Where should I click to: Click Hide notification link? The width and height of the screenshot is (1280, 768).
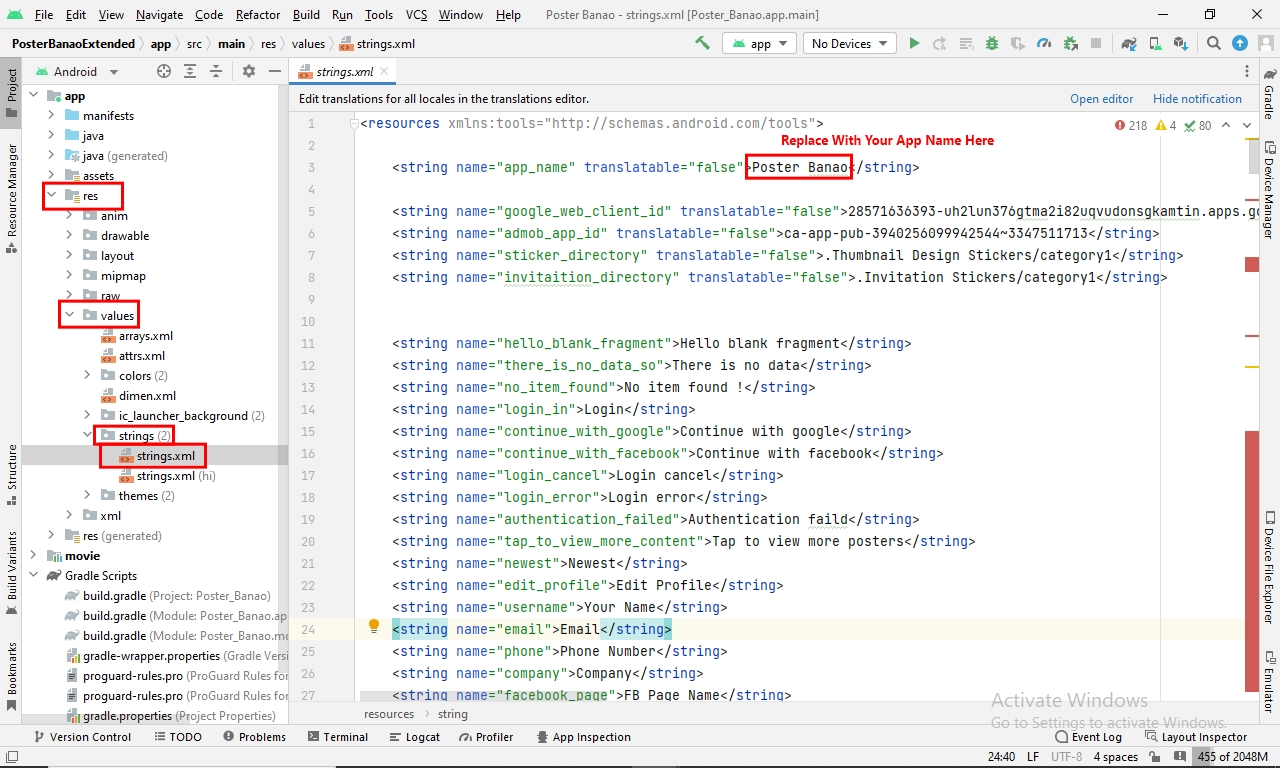[x=1197, y=99]
